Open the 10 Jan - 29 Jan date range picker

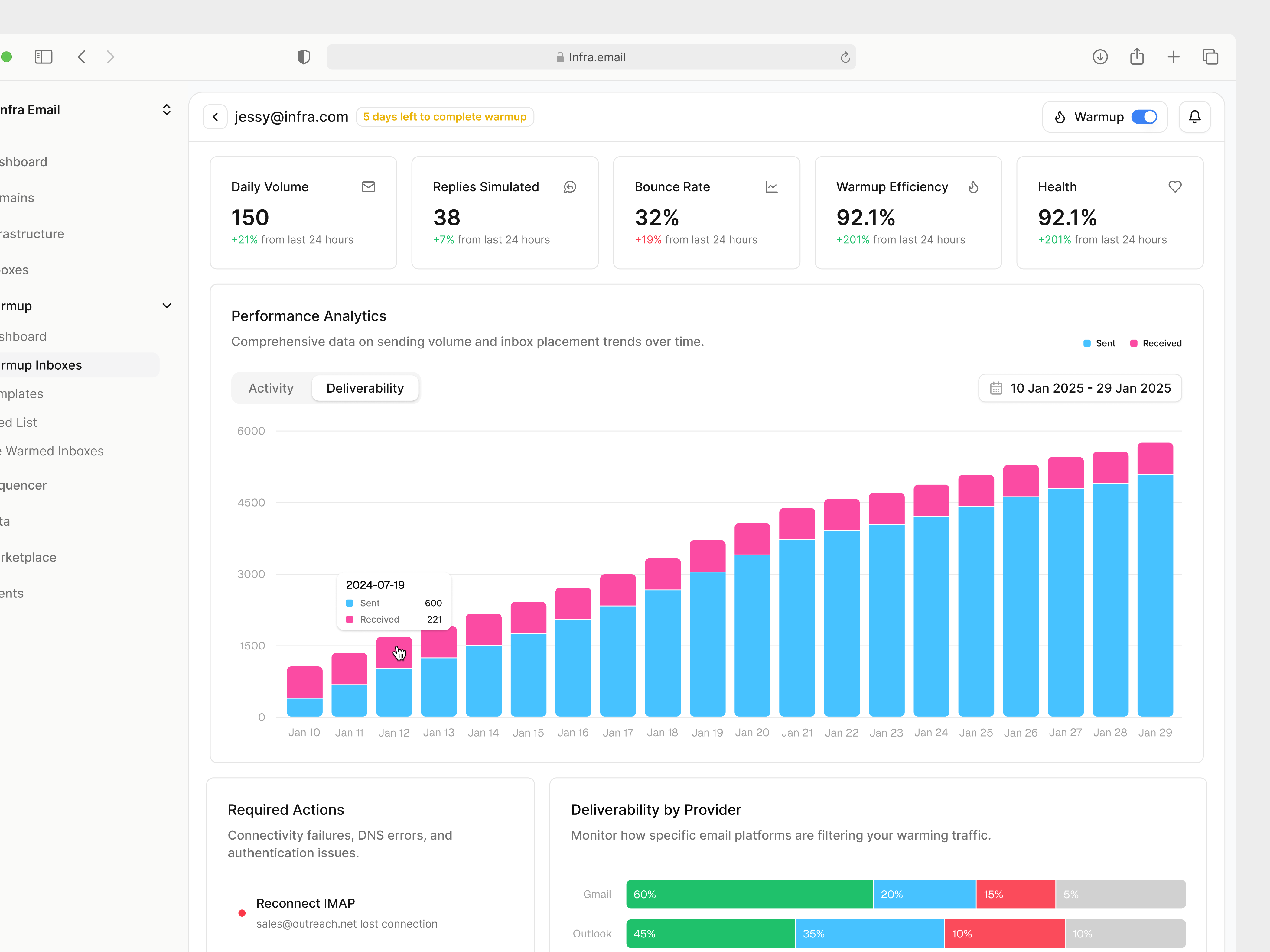coord(1079,388)
